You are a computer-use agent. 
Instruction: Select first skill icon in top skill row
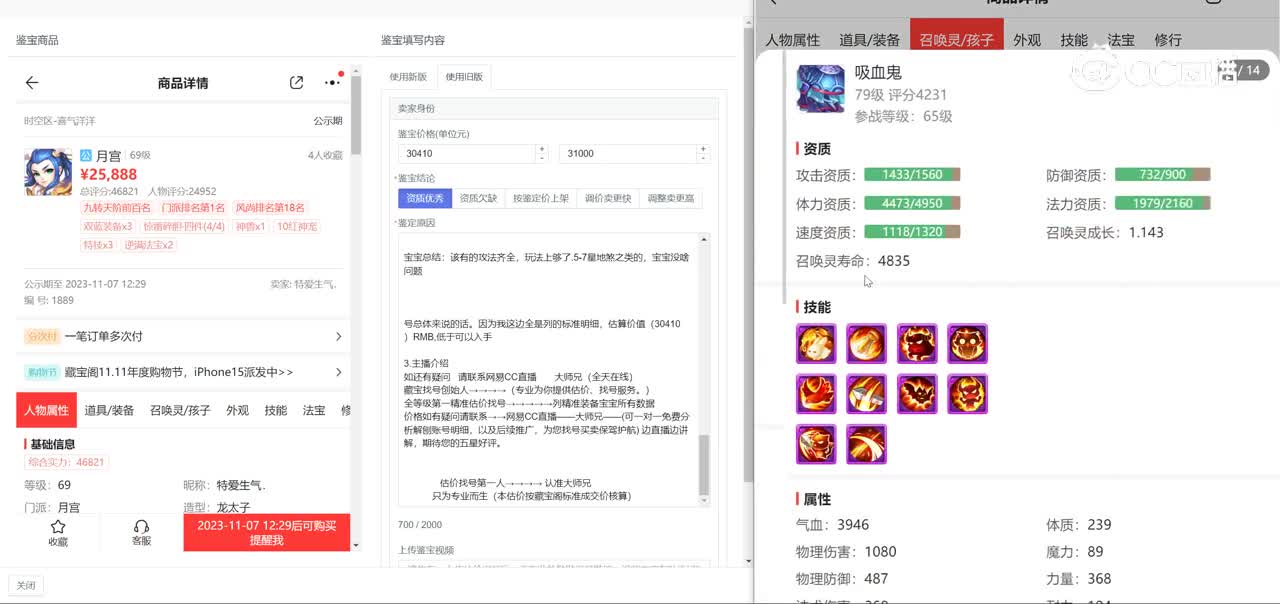(x=816, y=344)
